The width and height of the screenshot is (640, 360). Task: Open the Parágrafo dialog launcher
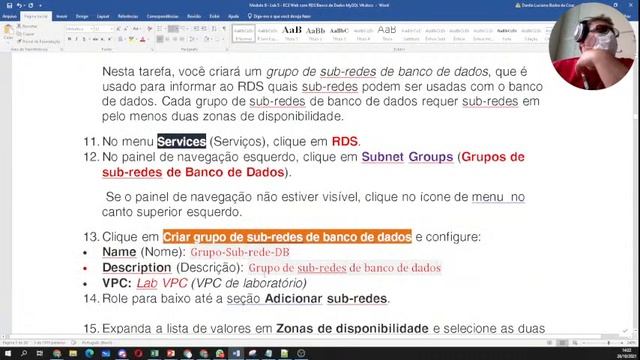tap(227, 49)
